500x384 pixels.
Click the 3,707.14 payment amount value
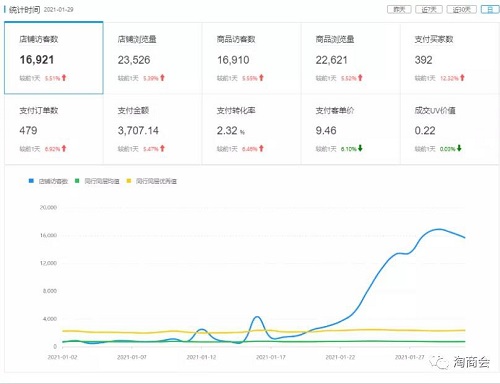coord(138,131)
